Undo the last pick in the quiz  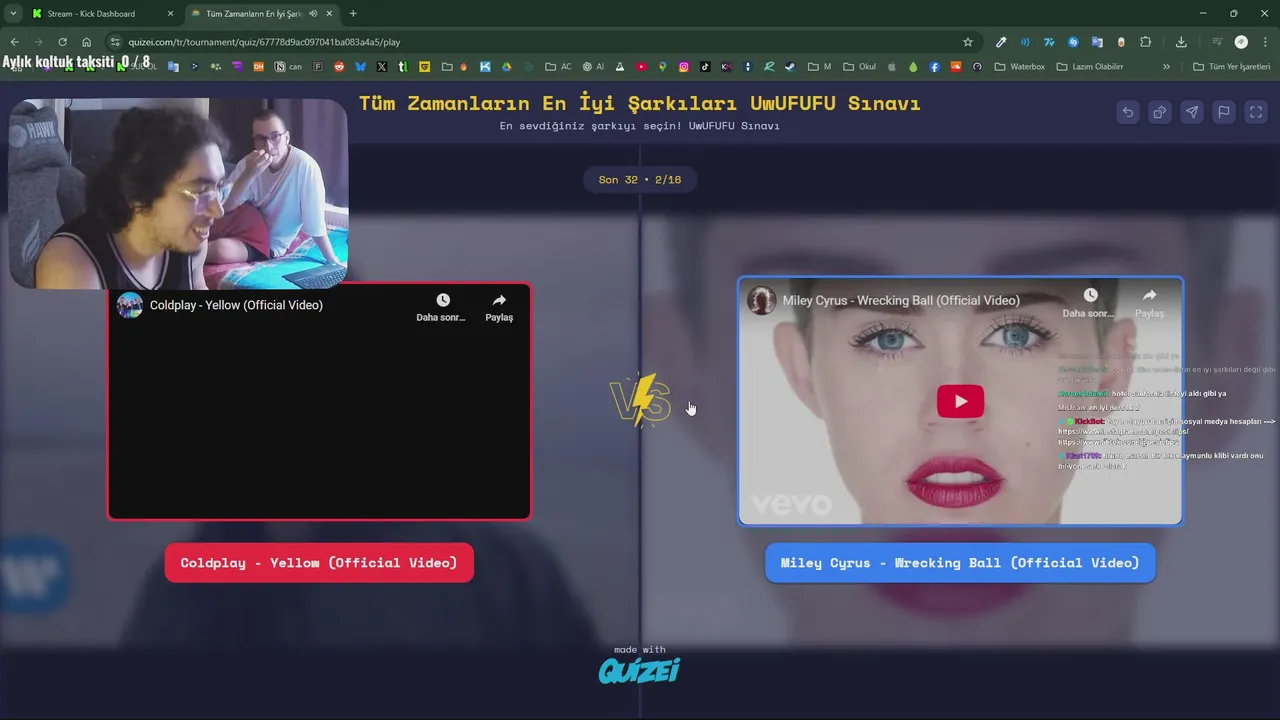tap(1128, 112)
